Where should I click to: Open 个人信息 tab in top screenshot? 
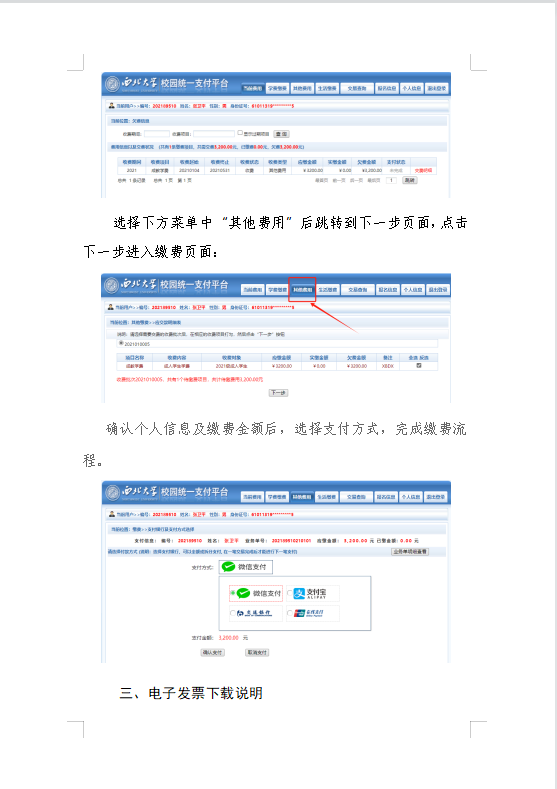click(x=412, y=89)
